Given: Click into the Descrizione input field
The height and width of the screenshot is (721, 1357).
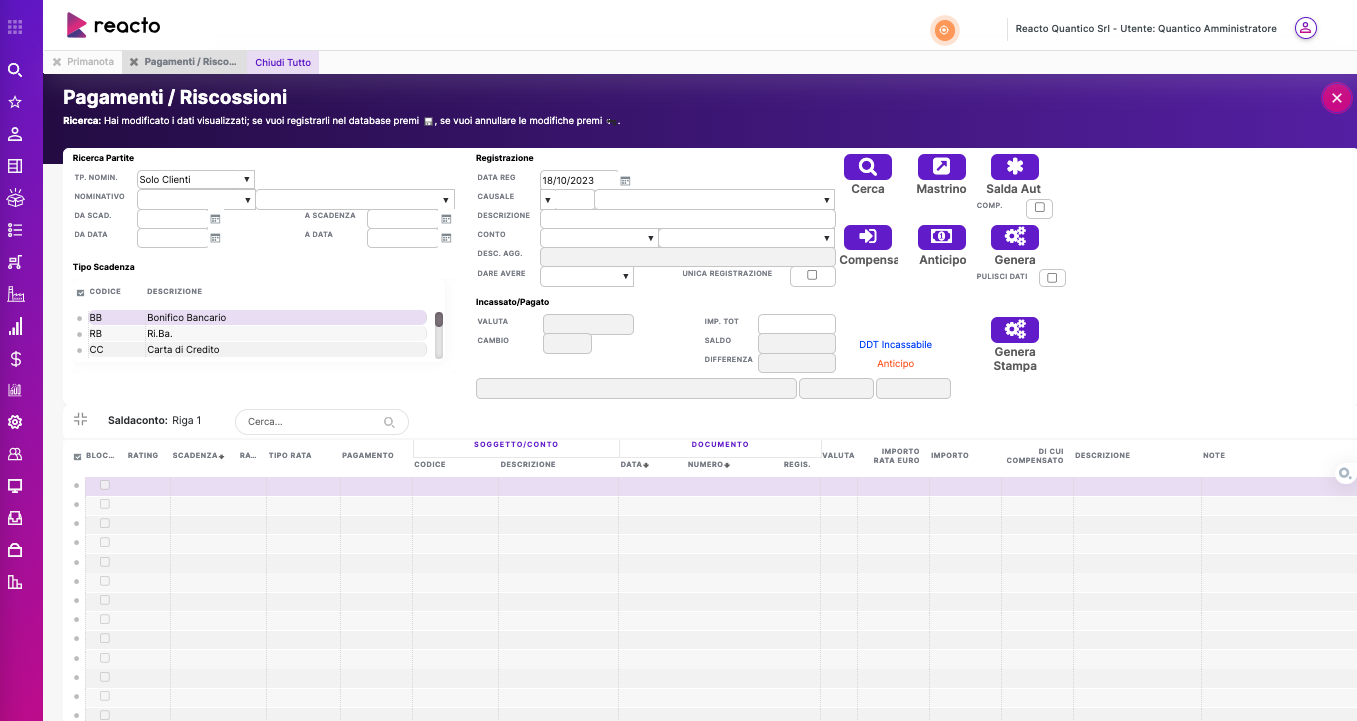Looking at the screenshot, I should click(x=687, y=219).
